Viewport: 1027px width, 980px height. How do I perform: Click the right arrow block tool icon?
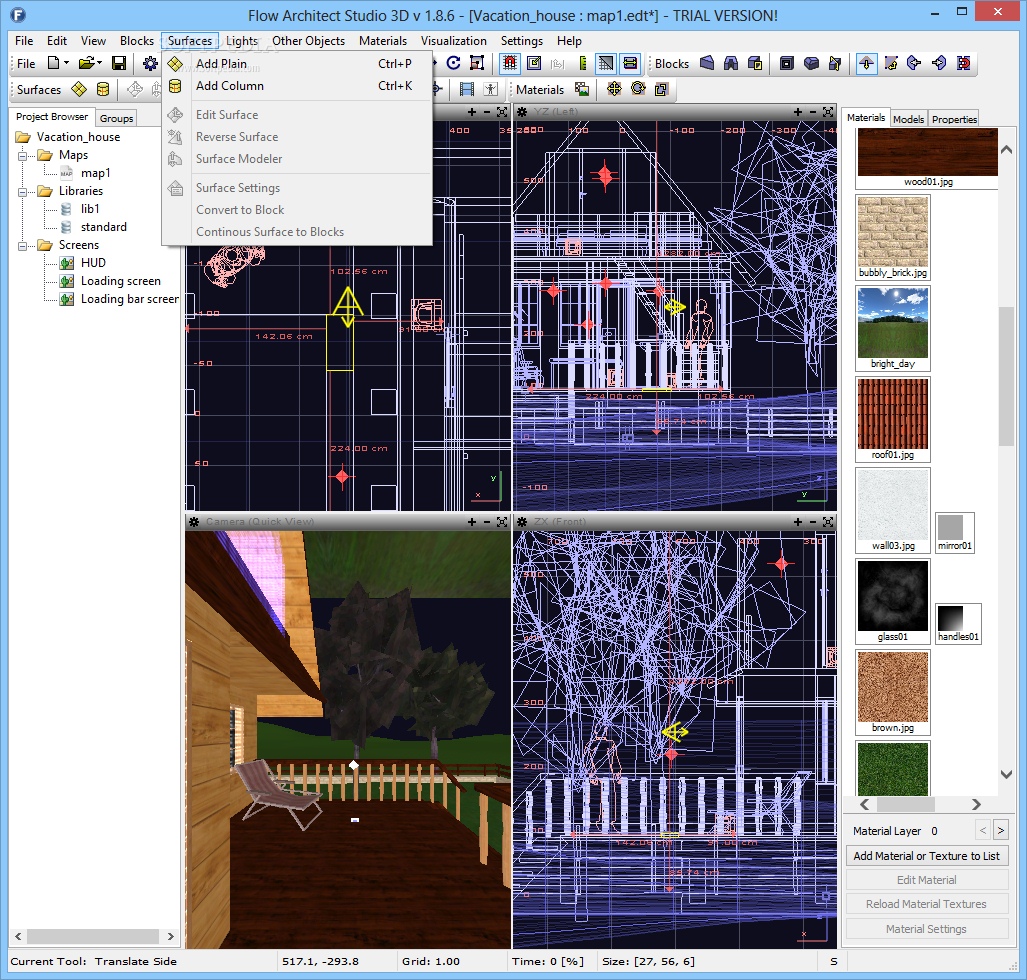point(939,63)
